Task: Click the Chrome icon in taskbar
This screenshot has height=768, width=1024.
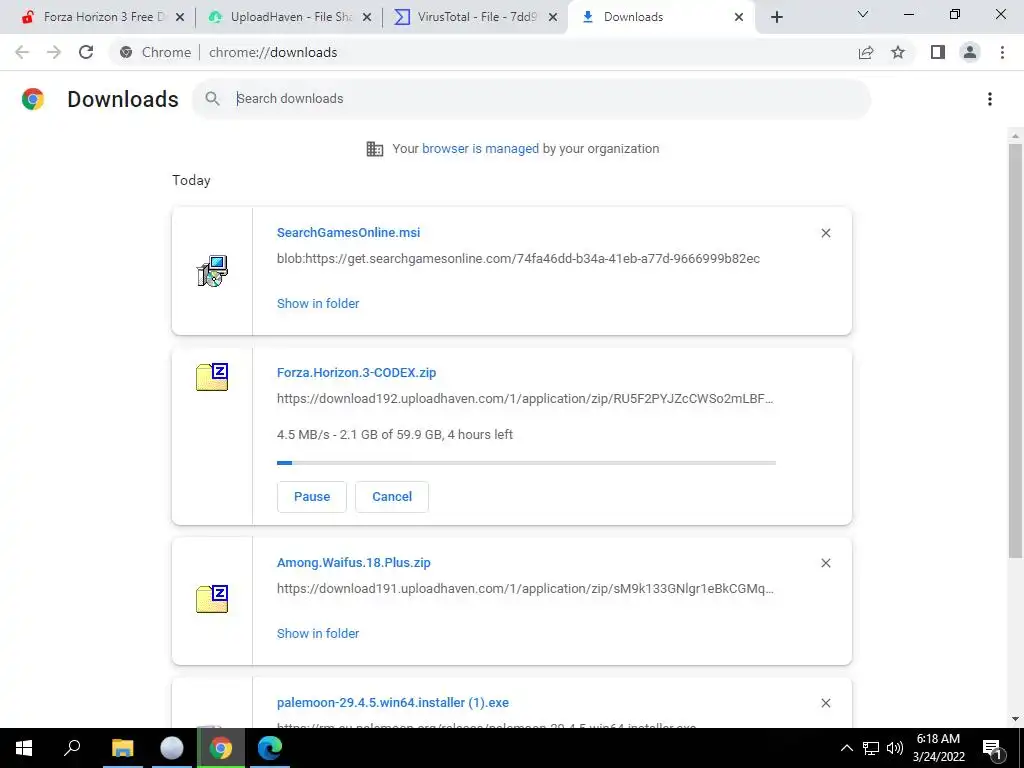Action: (x=220, y=748)
